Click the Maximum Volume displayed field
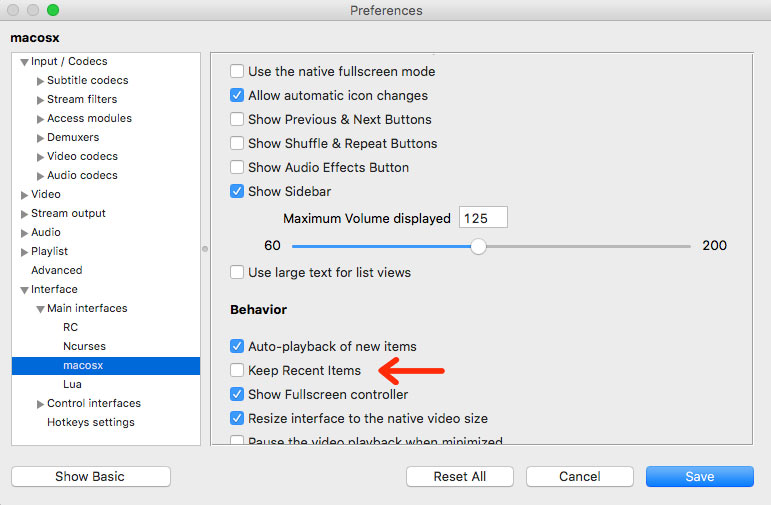Viewport: 771px width, 505px height. (483, 218)
